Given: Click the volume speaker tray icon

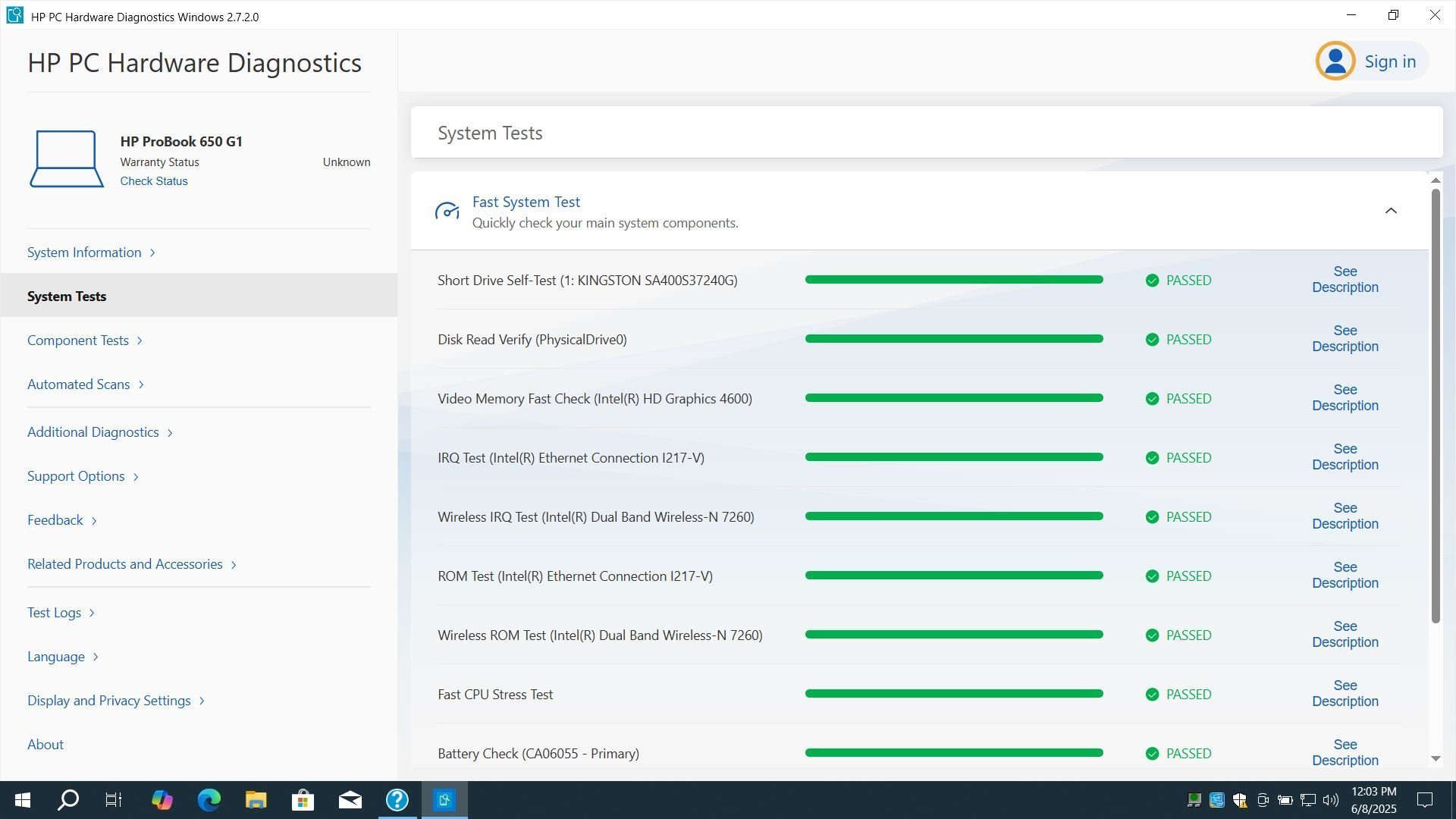Looking at the screenshot, I should click(1330, 800).
